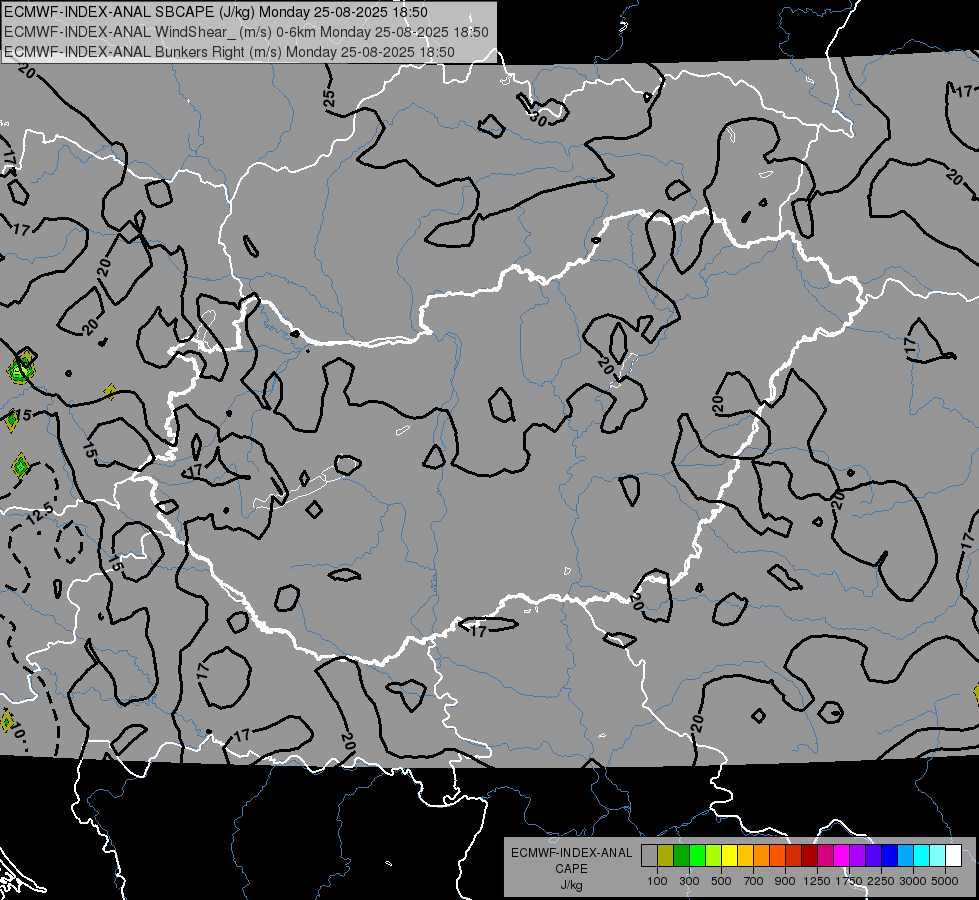Click the 700 legend value

(x=754, y=881)
